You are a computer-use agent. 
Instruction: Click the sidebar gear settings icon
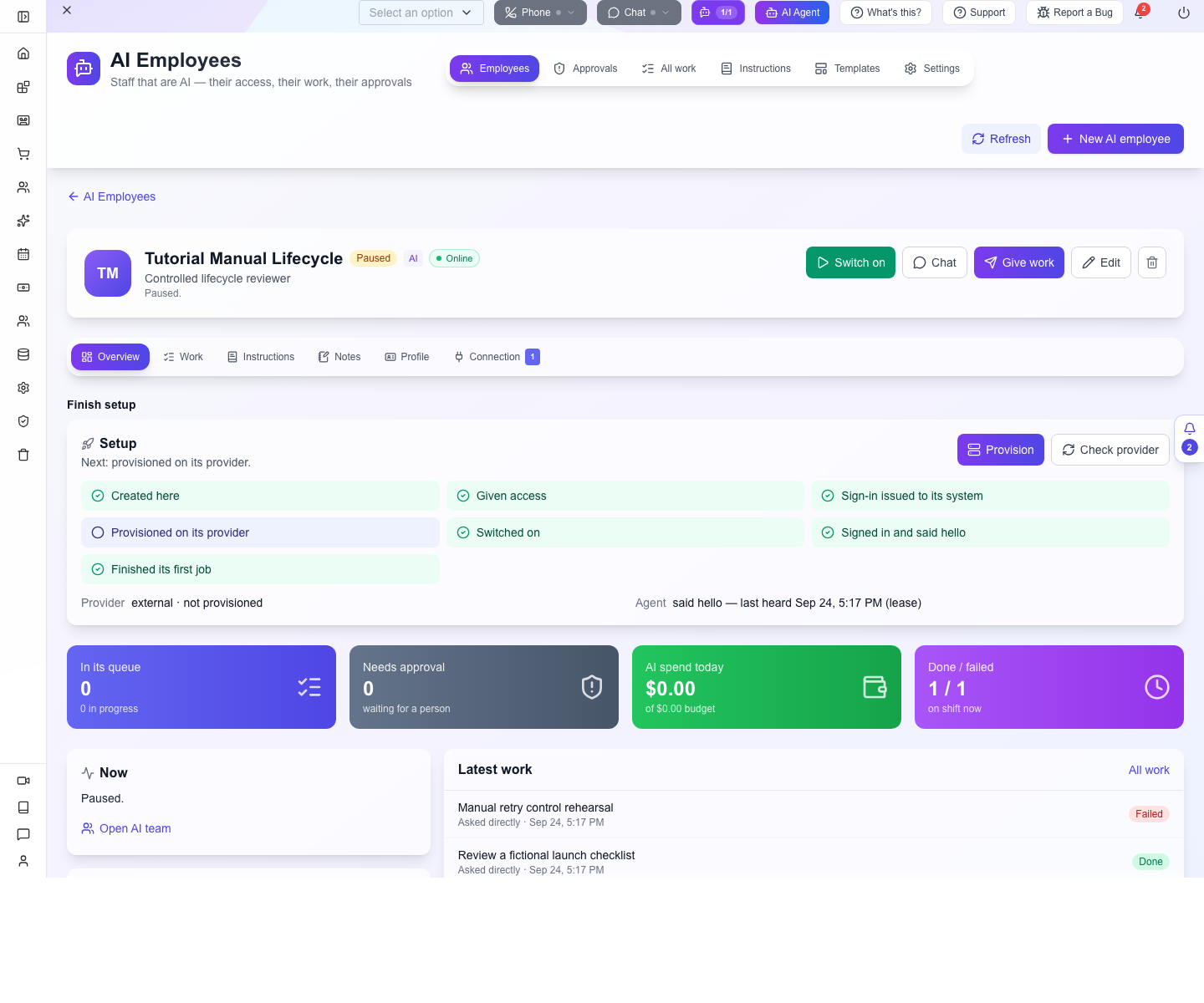pyautogui.click(x=23, y=388)
